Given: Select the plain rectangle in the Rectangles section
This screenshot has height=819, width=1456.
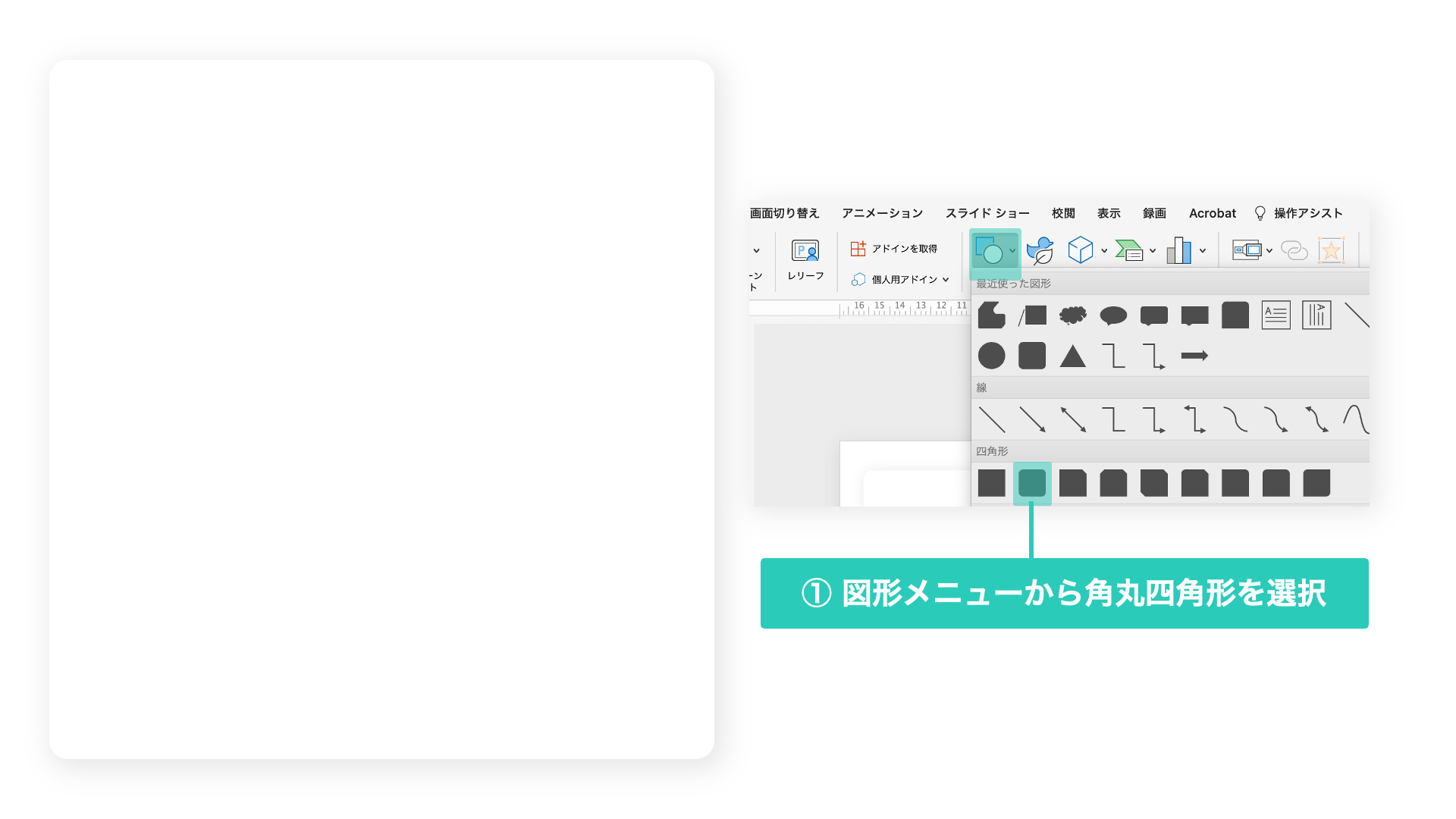Looking at the screenshot, I should pos(991,483).
